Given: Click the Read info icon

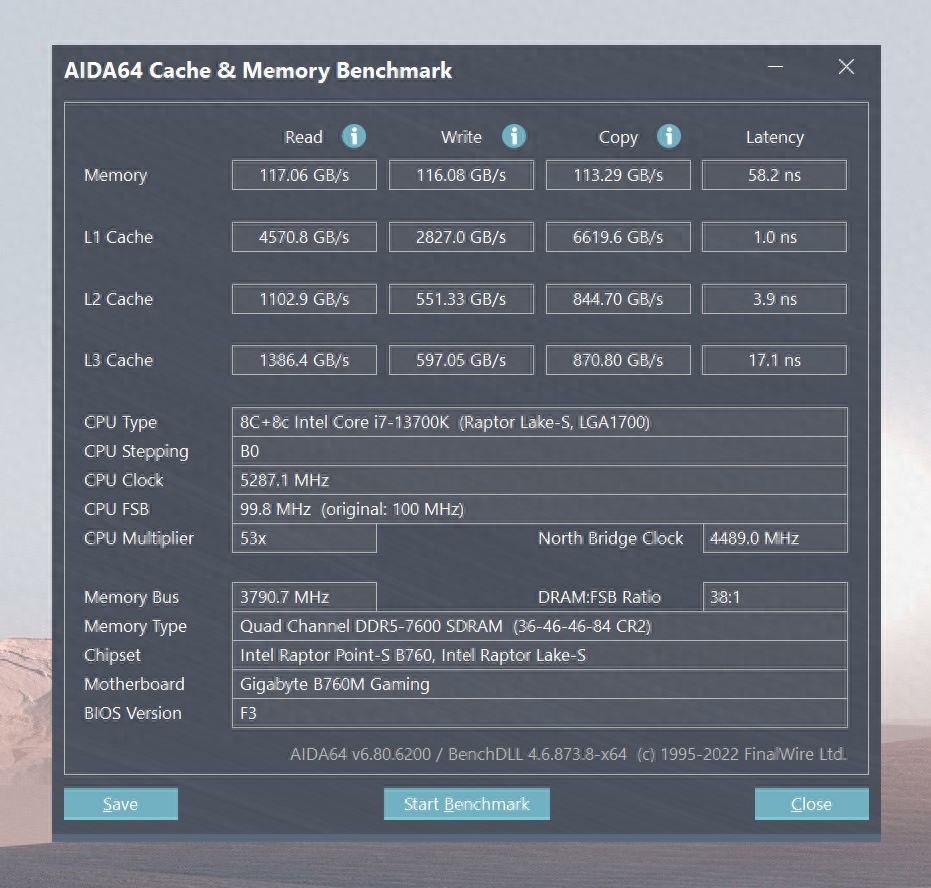Looking at the screenshot, I should point(354,136).
